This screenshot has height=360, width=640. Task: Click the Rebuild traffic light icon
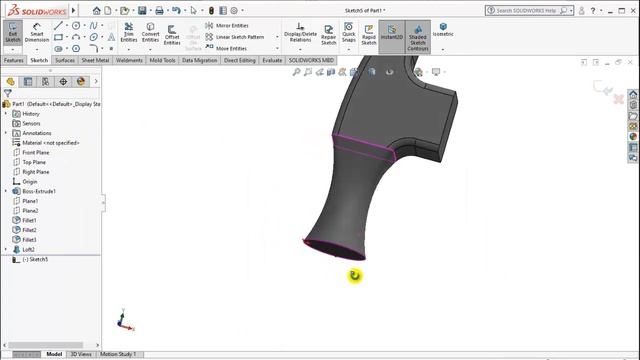click(211, 11)
